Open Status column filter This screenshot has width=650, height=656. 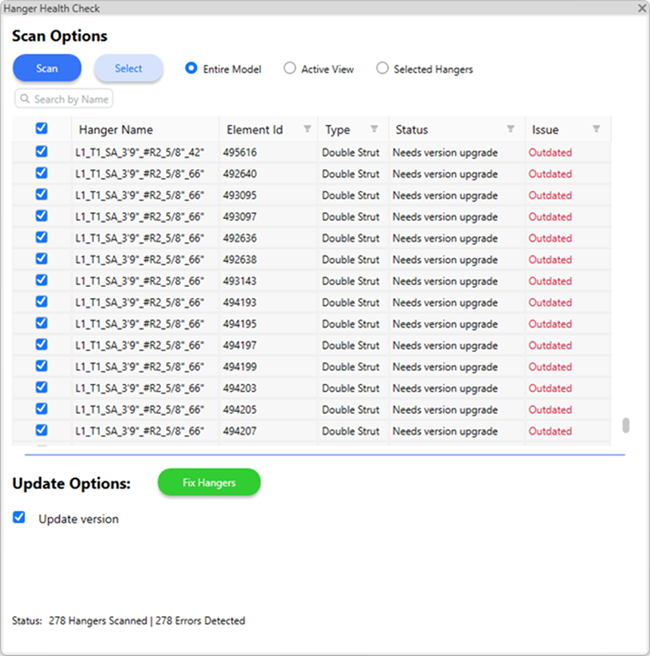point(510,129)
